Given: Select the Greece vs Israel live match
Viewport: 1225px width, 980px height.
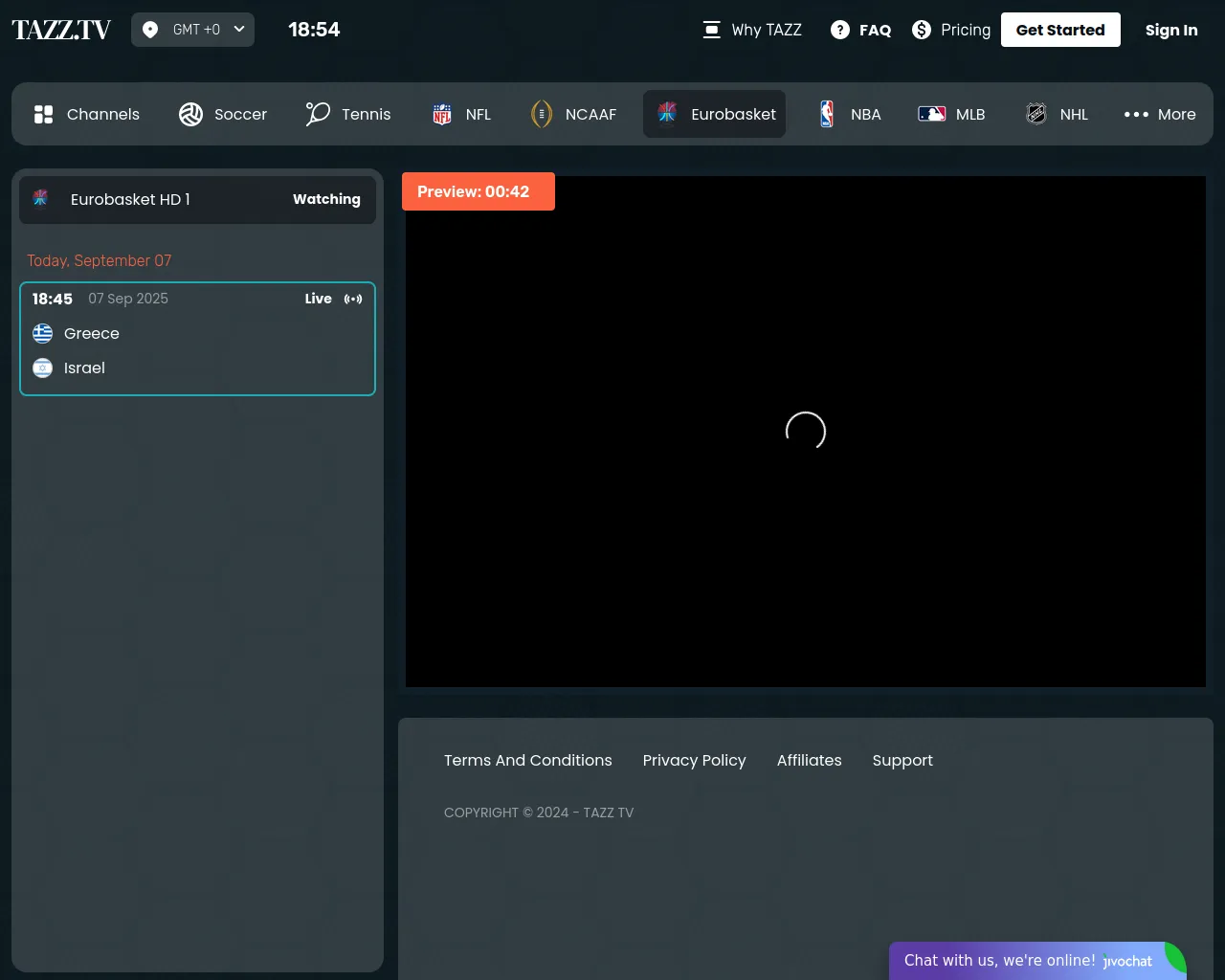Looking at the screenshot, I should coord(197,339).
